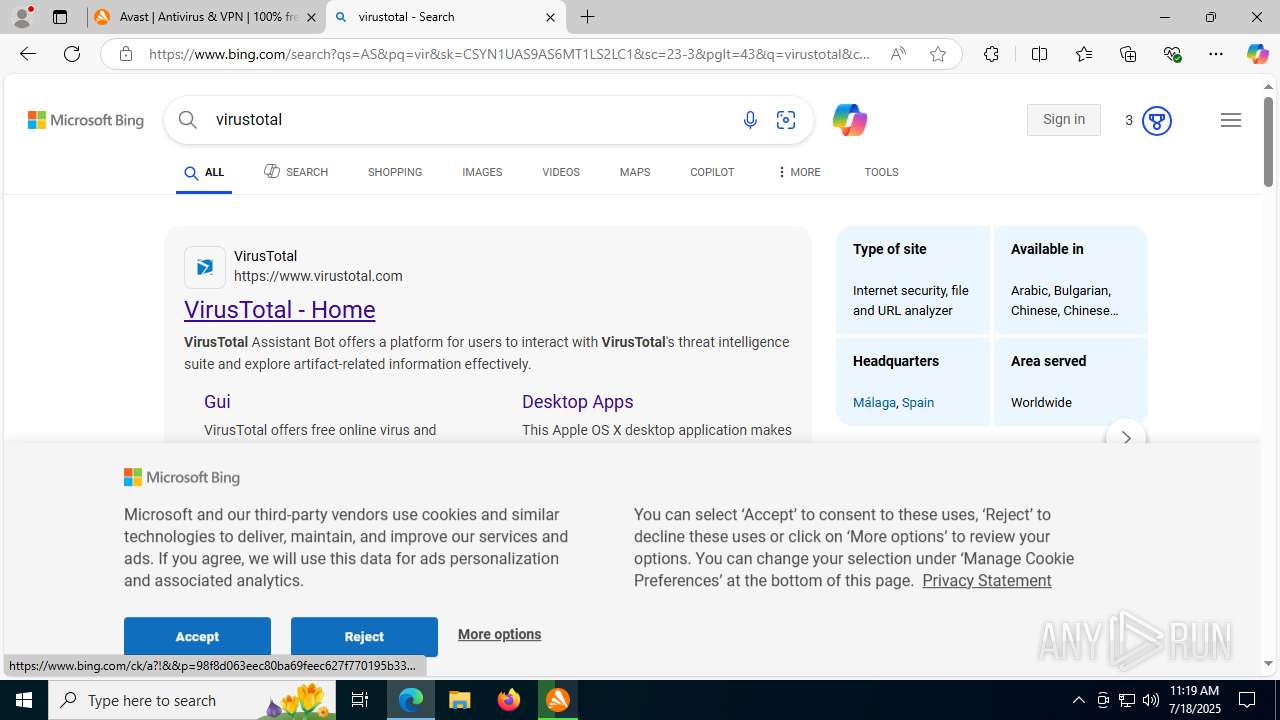Open the COPILOT tab
Viewport: 1280px width, 720px height.
(x=712, y=172)
